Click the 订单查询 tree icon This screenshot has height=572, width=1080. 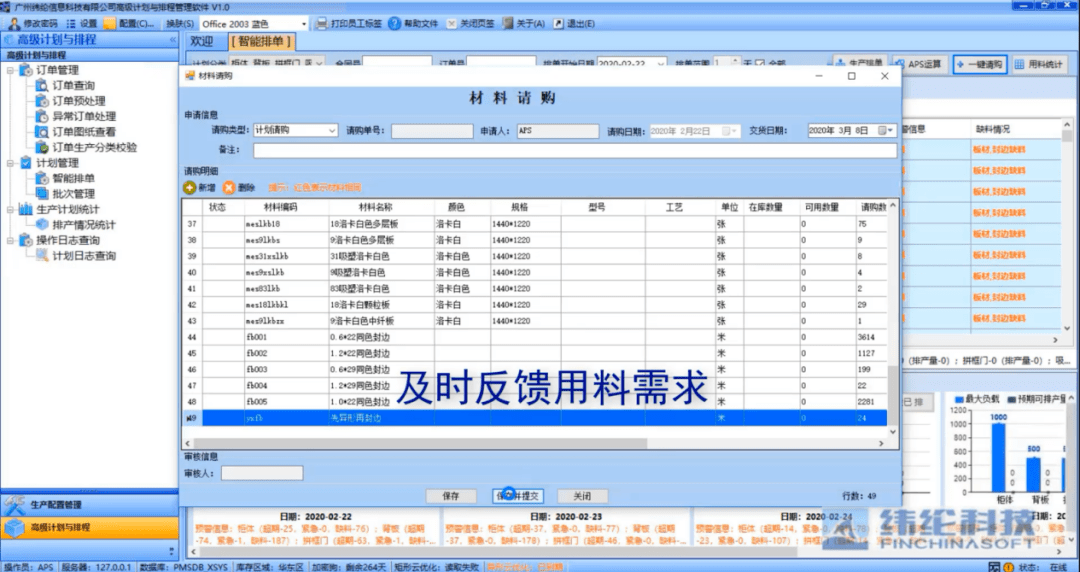pos(42,85)
